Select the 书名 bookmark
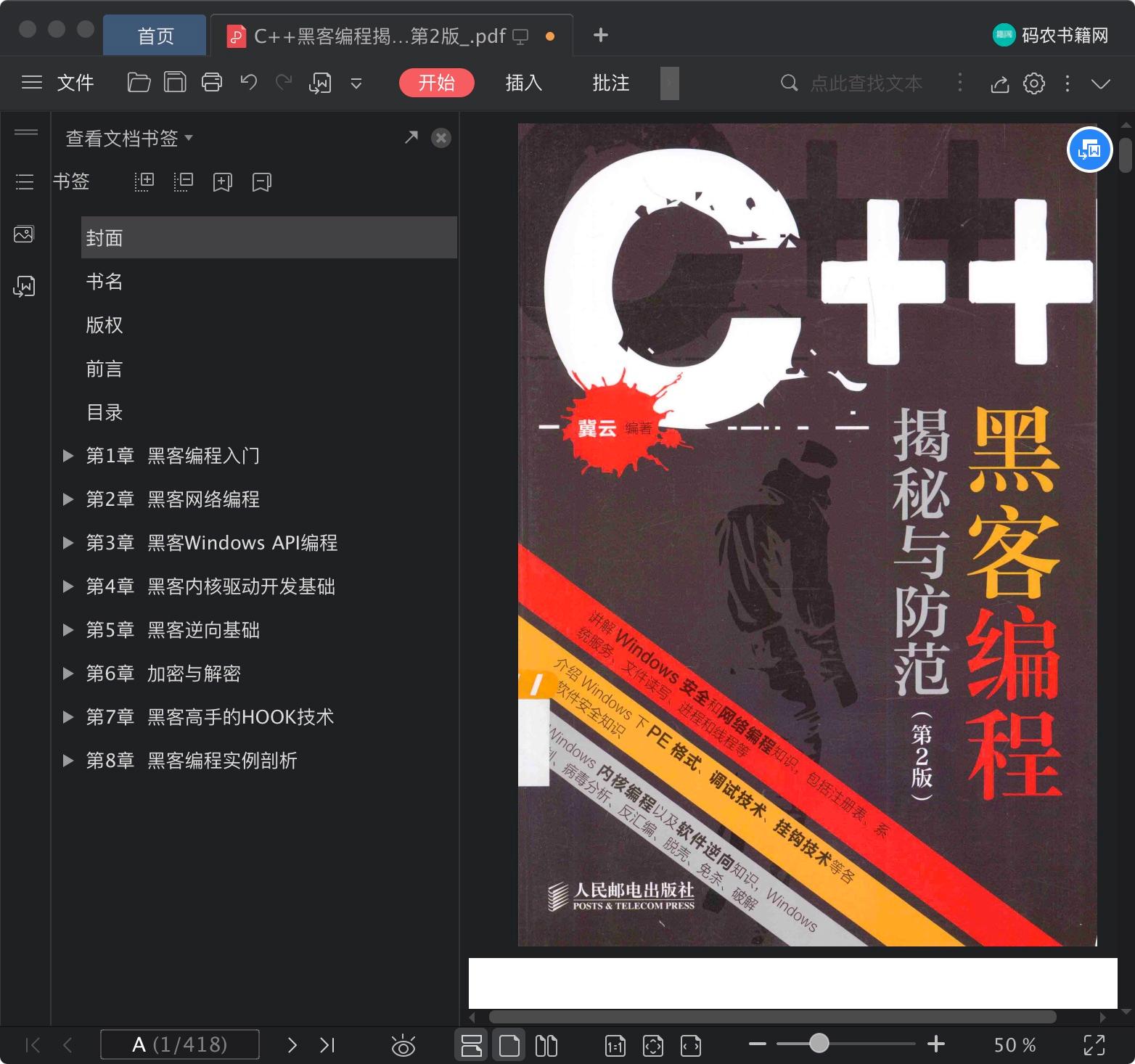1135x1064 pixels. tap(105, 282)
